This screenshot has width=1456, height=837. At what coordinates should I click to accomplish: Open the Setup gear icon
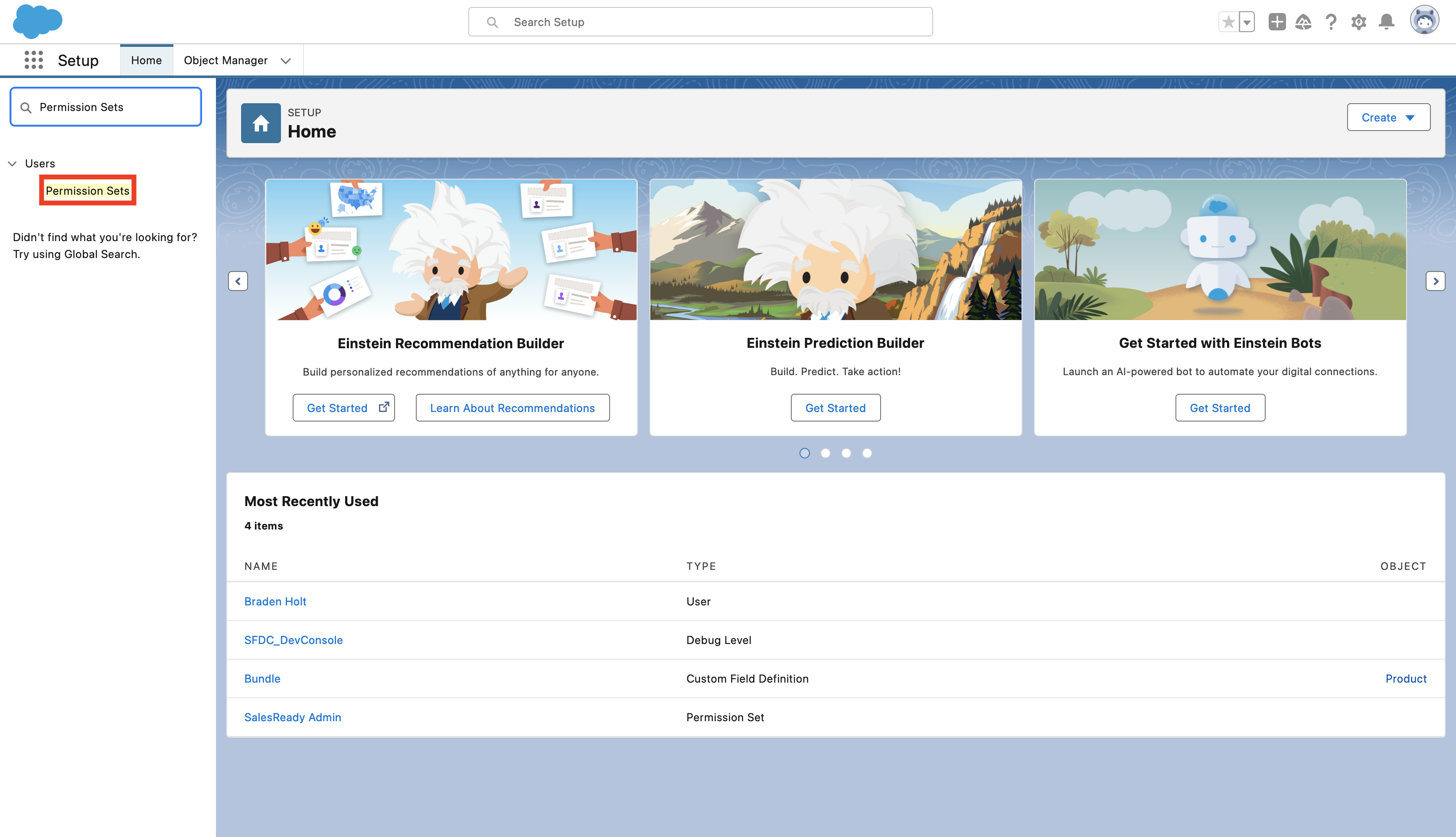point(1358,22)
